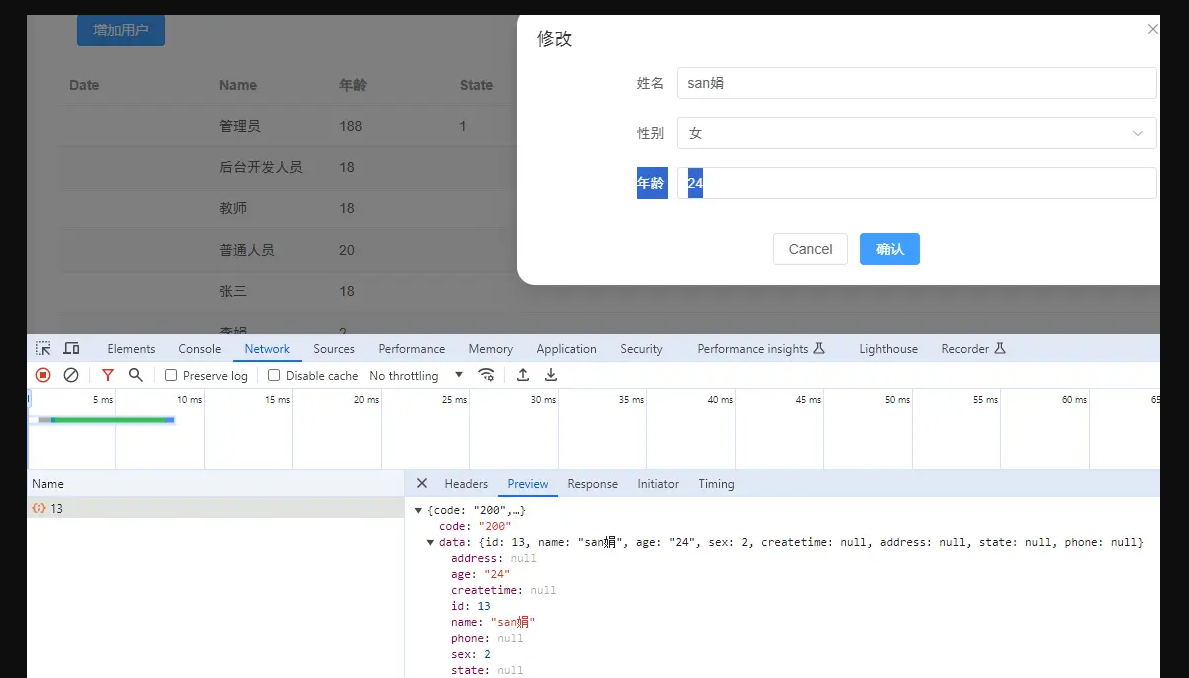
Task: Click the Cancel button in dialog
Action: click(810, 249)
